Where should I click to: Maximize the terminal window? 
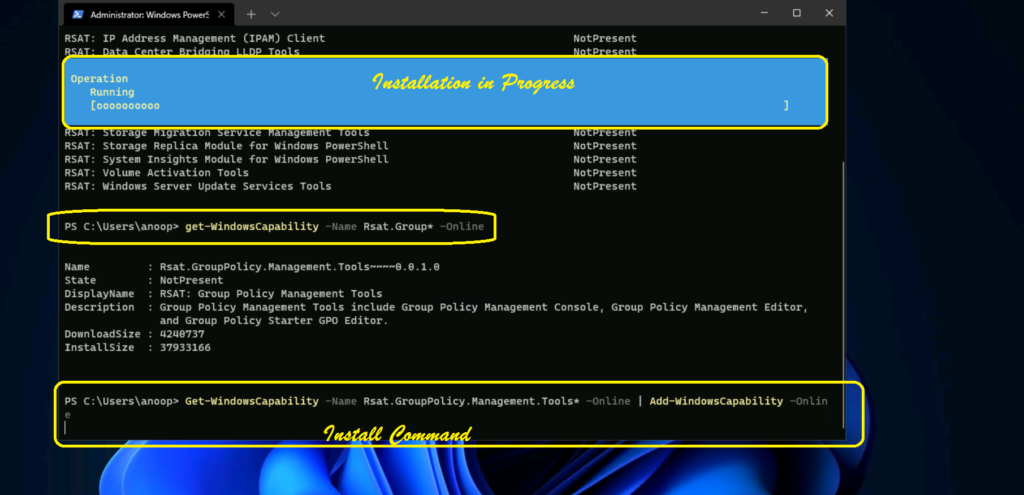pos(796,14)
